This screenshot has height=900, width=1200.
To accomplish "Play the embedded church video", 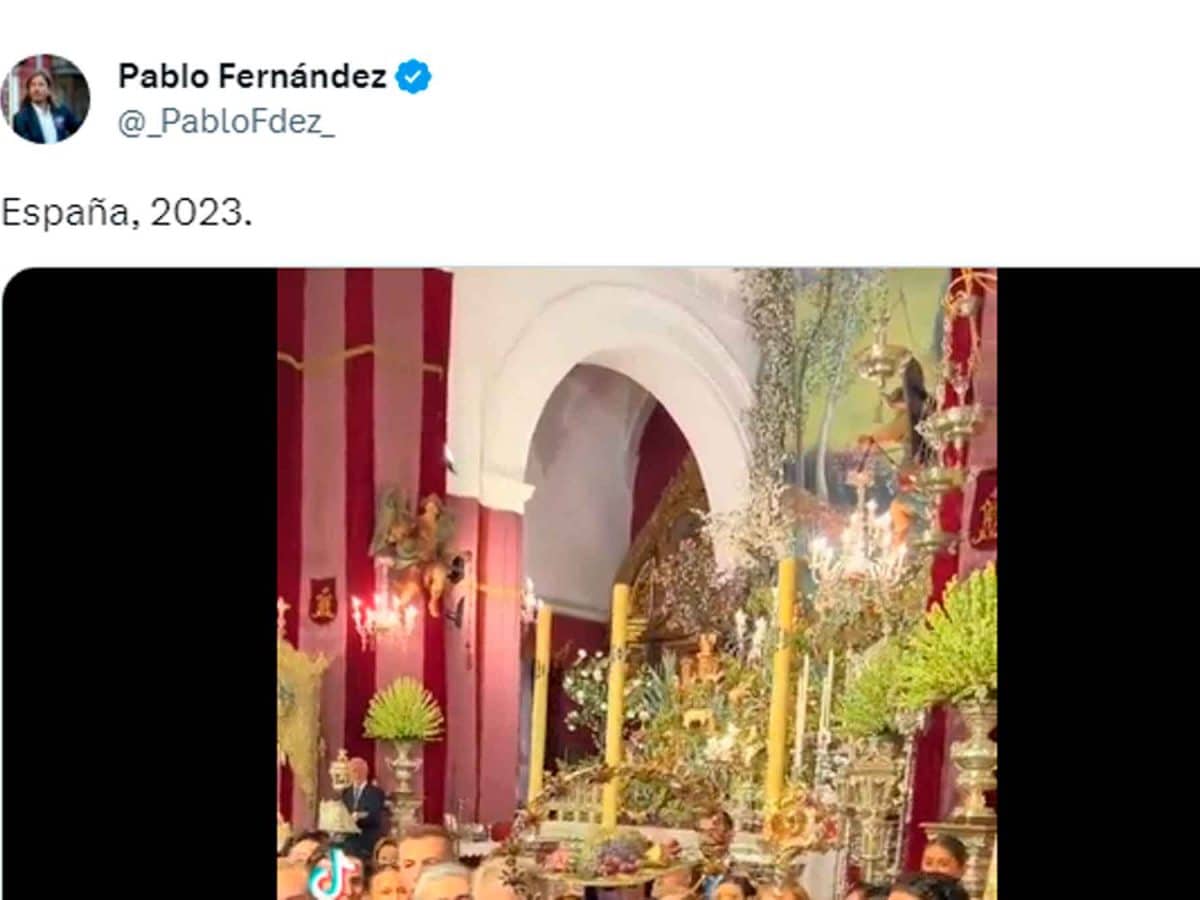I will tap(637, 584).
